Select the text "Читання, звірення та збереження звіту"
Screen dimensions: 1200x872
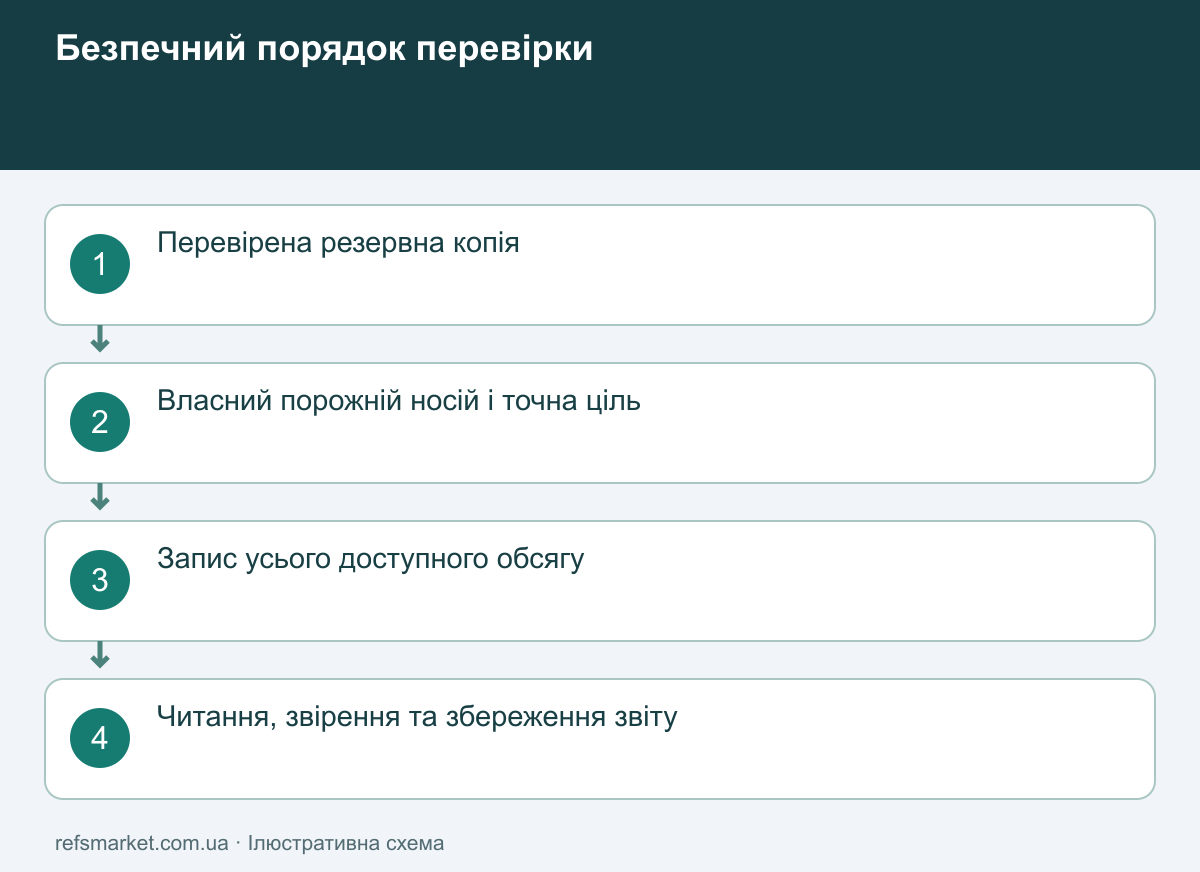tap(417, 717)
